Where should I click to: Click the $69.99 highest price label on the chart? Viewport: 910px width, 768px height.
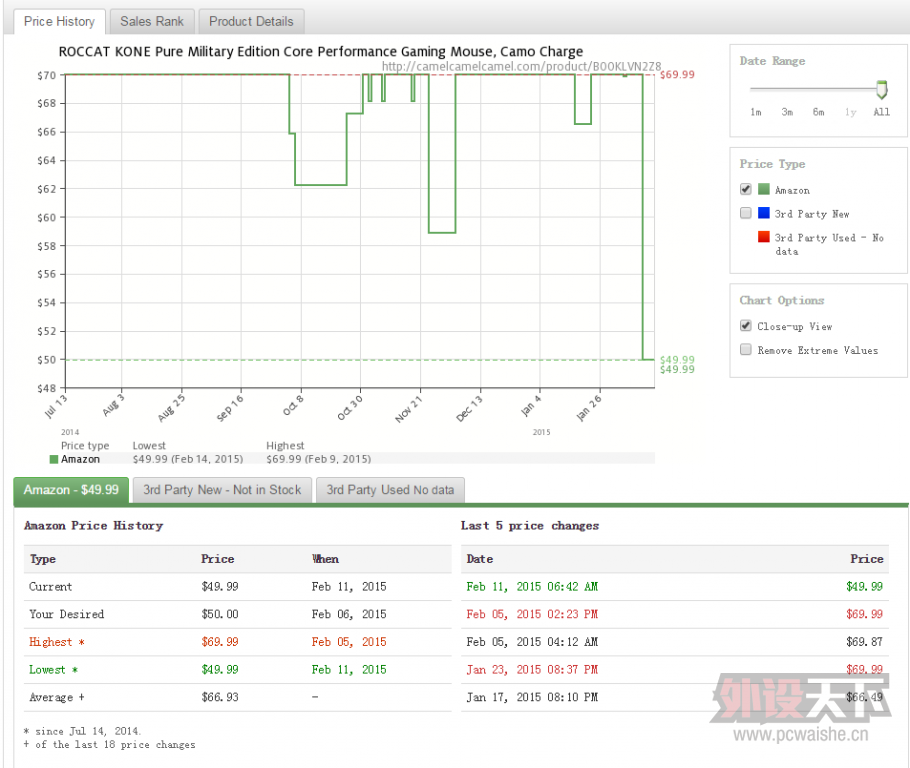click(x=677, y=74)
